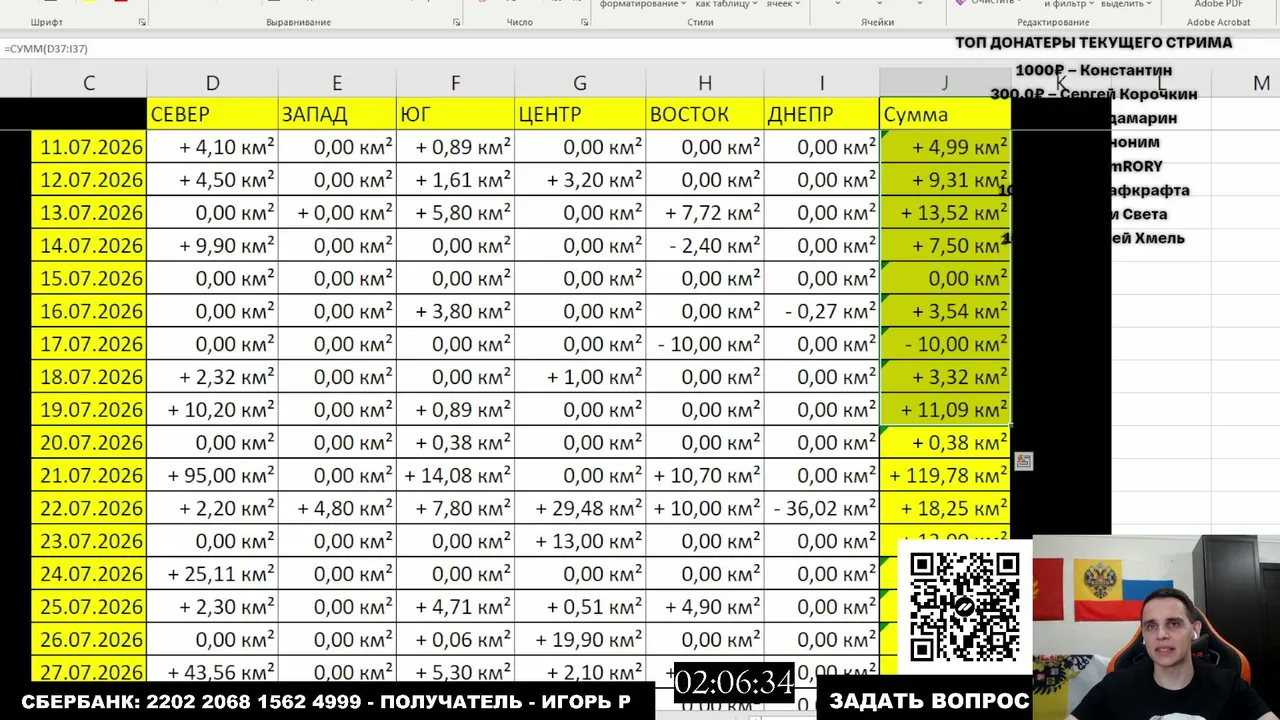Select column E header
The height and width of the screenshot is (720, 1280).
click(337, 84)
